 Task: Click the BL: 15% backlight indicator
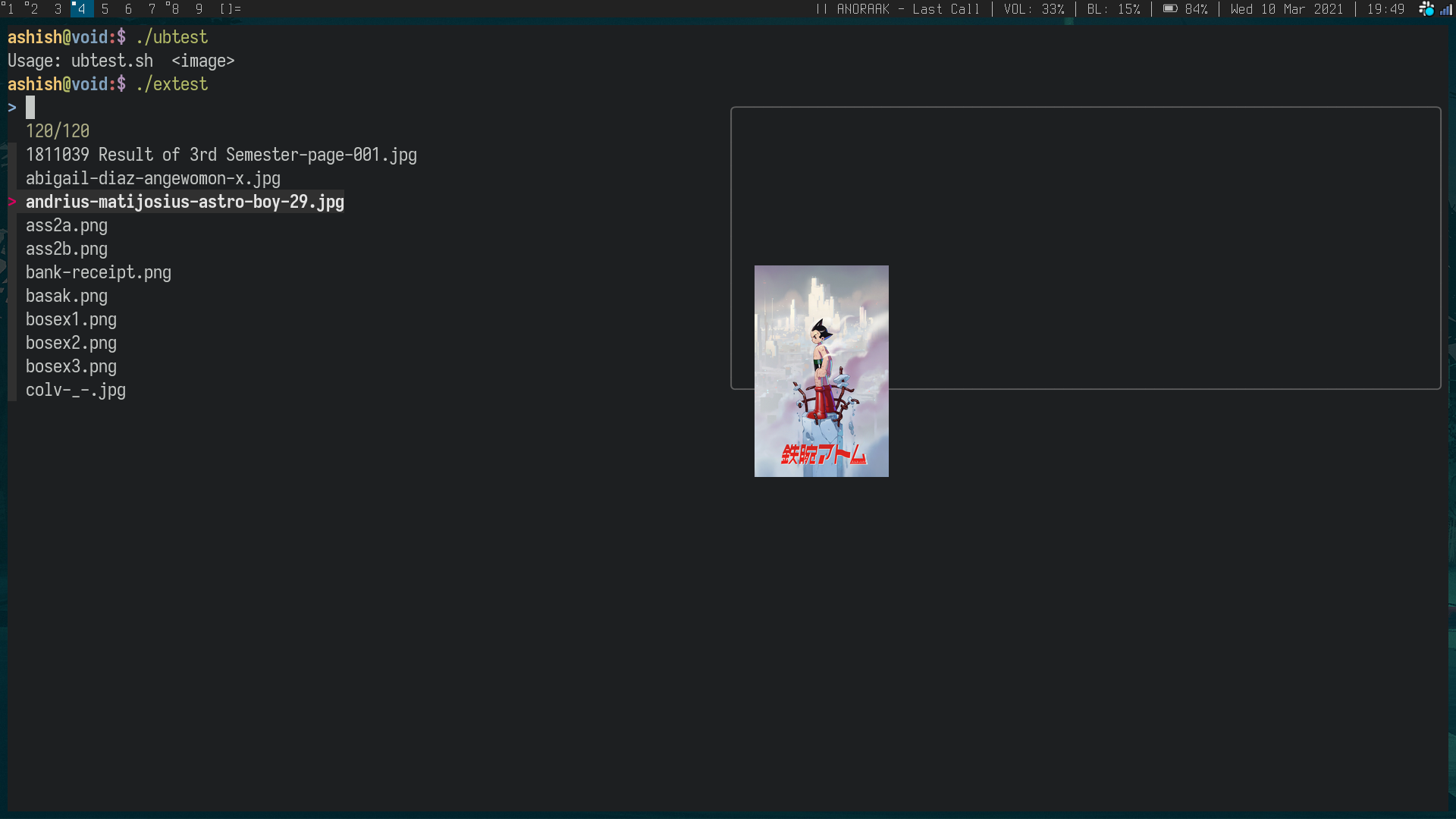pyautogui.click(x=1113, y=9)
